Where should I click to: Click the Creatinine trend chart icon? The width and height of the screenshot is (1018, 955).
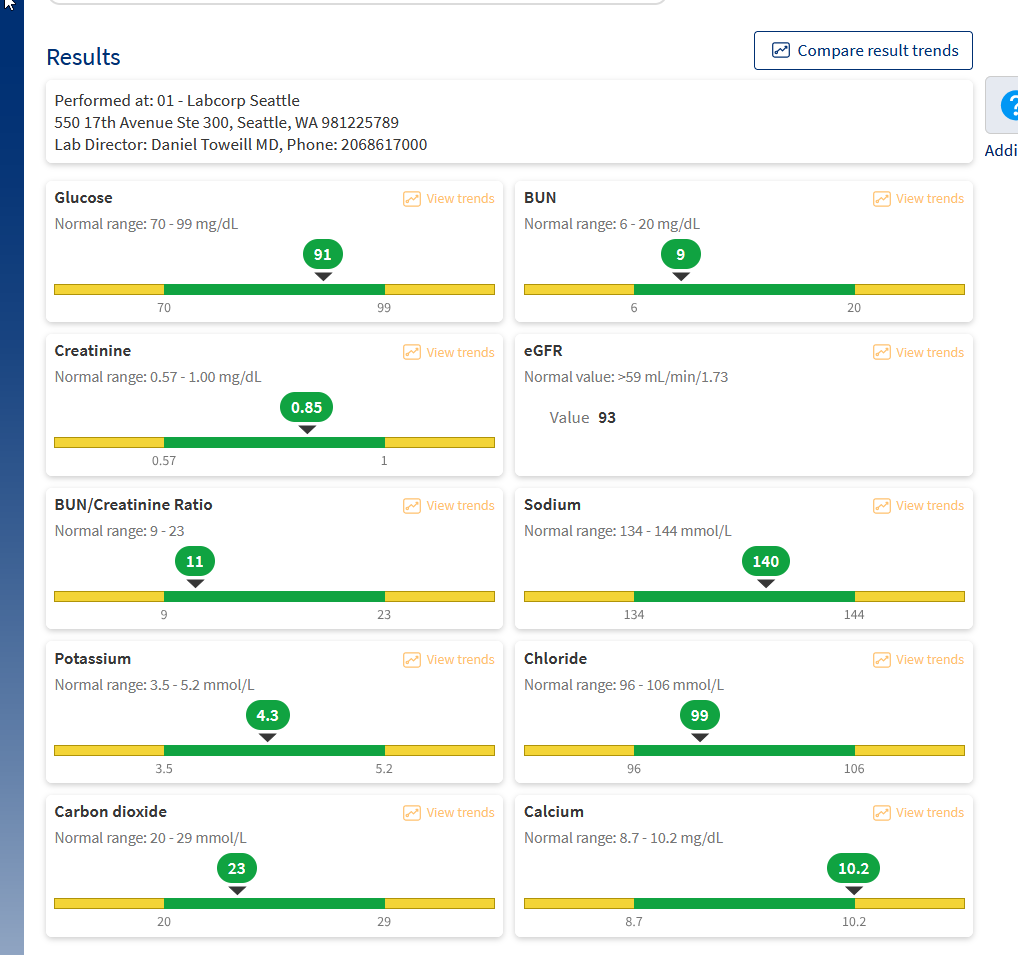pyautogui.click(x=412, y=352)
